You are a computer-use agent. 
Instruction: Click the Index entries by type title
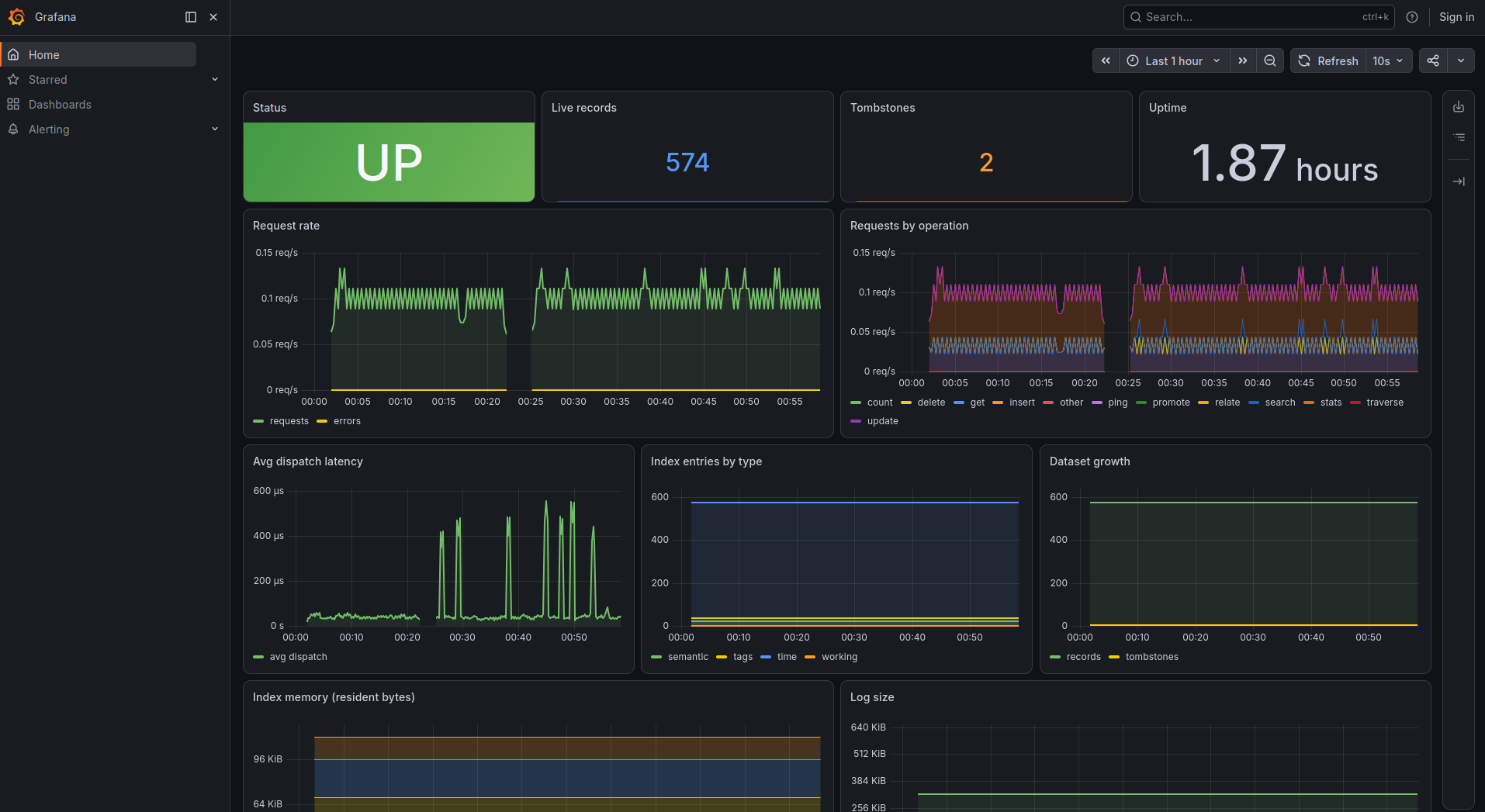(706, 461)
